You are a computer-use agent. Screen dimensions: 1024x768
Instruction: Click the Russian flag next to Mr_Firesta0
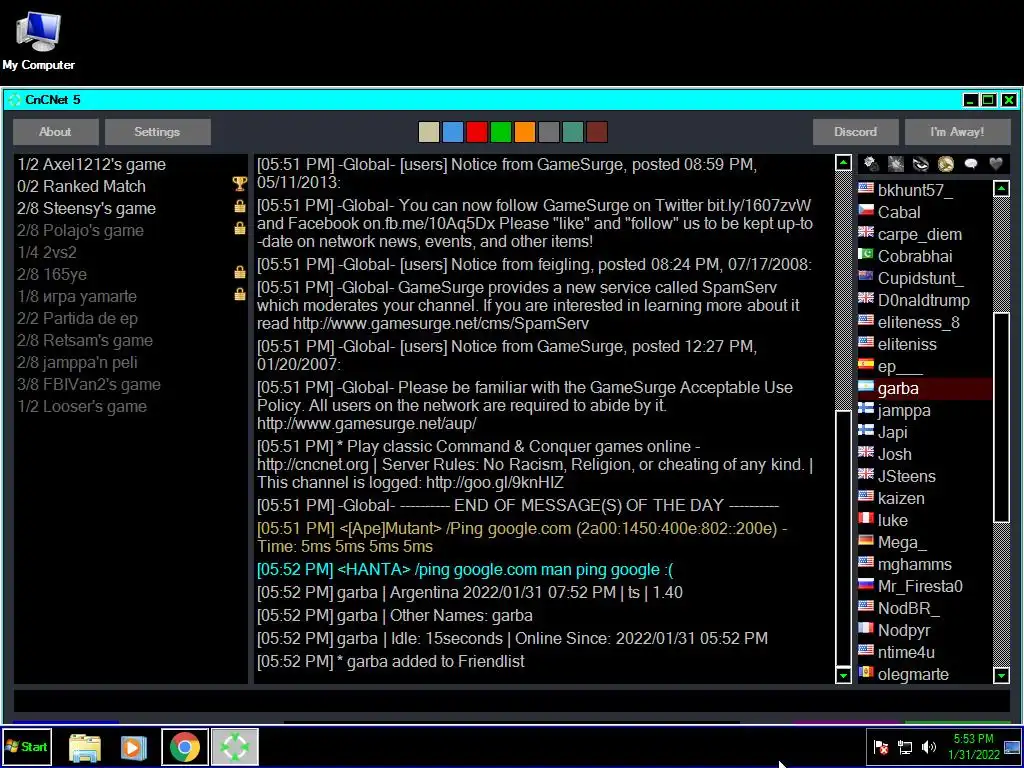(x=866, y=584)
